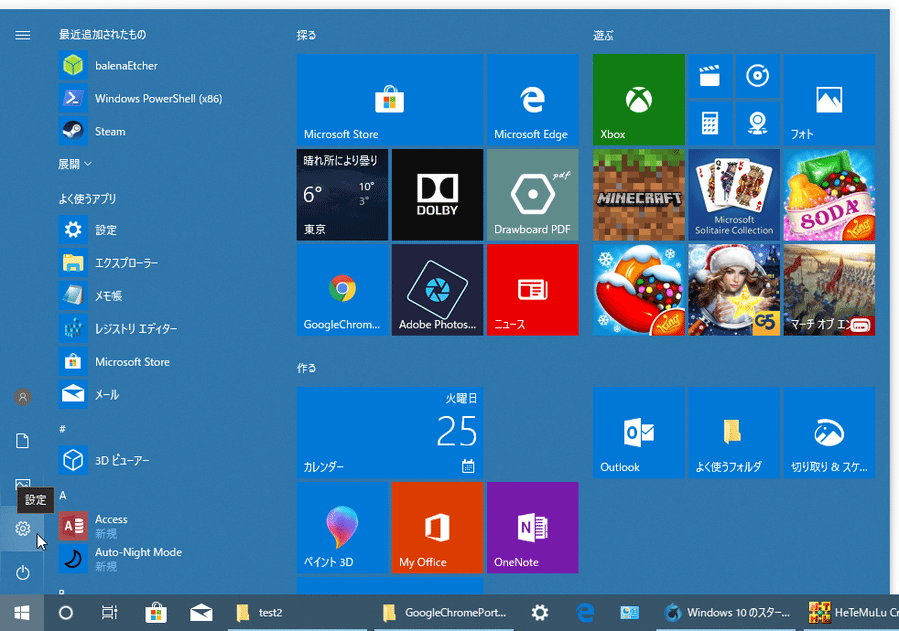Open the Outlook tile
Viewport: 899px width, 631px height.
click(639, 433)
